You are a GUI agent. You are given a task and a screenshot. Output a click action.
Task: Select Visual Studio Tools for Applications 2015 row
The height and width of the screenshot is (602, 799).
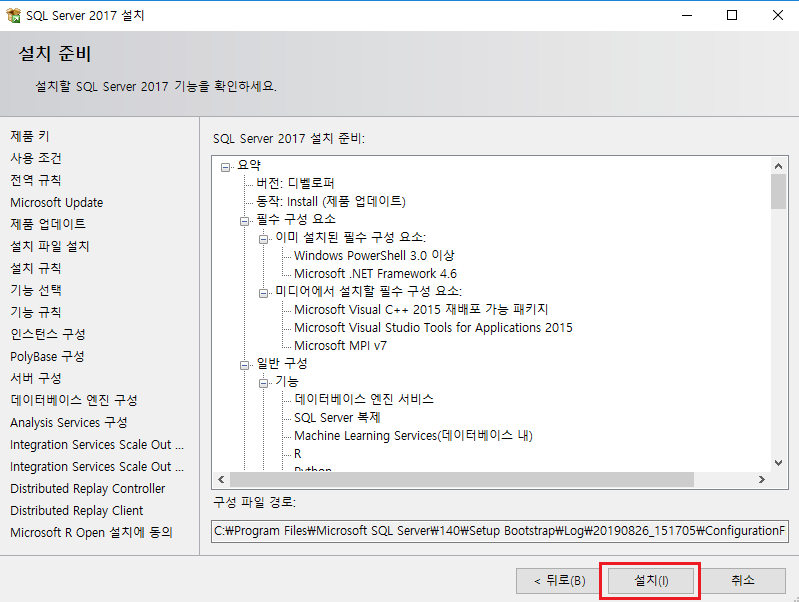[433, 328]
